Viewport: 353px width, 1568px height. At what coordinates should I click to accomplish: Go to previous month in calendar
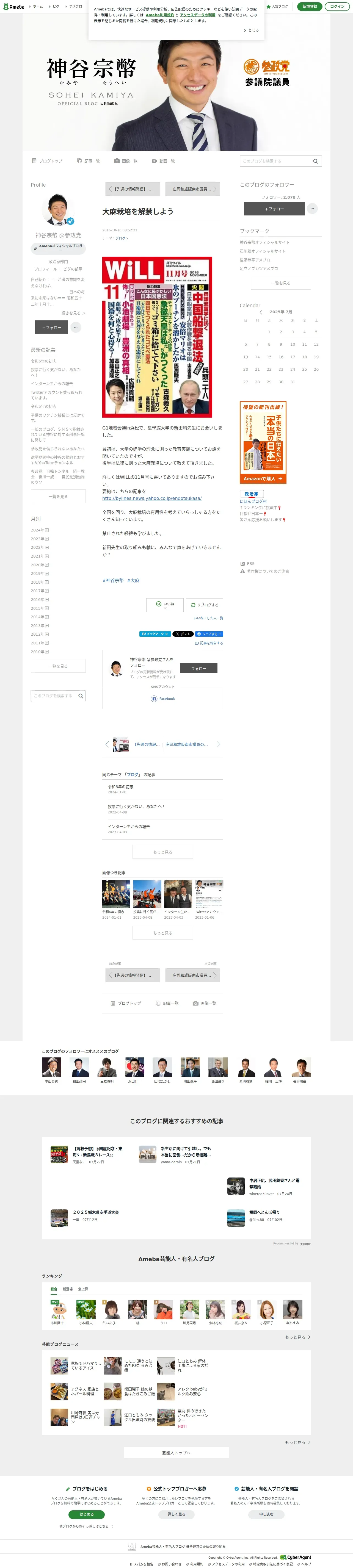(261, 312)
